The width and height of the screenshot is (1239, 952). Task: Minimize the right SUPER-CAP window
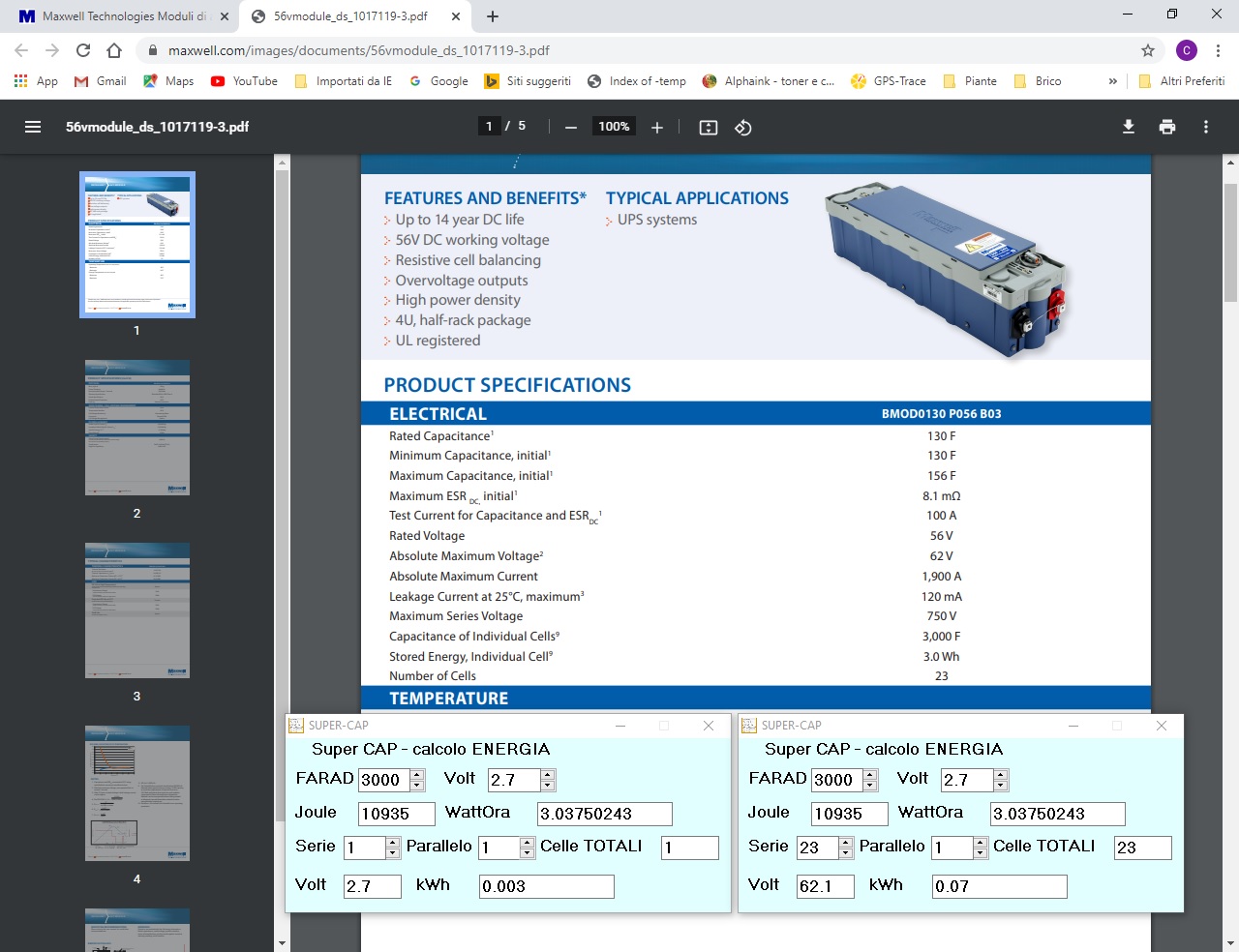point(1073,726)
